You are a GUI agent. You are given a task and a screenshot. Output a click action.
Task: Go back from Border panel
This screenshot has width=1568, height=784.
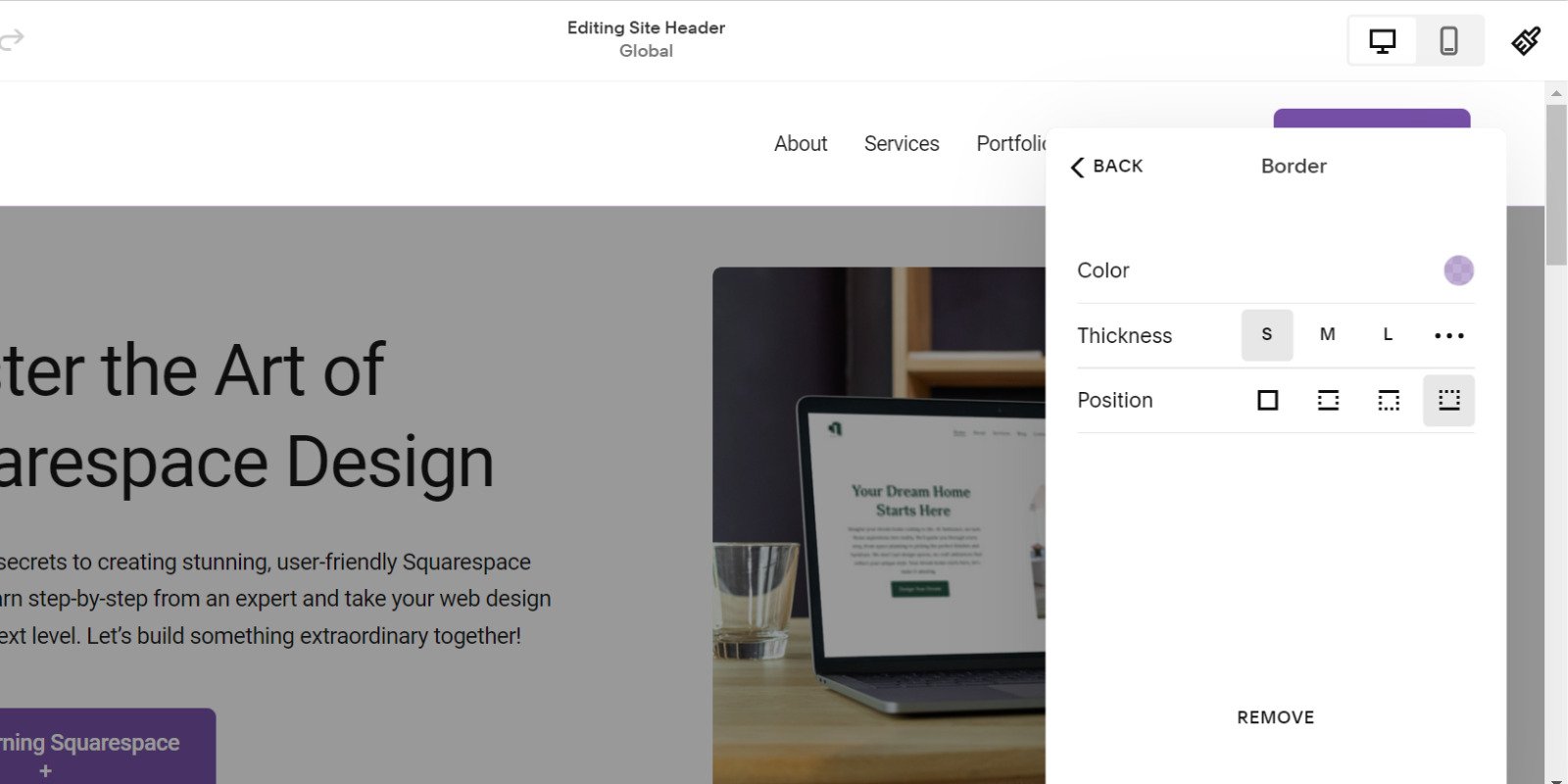coord(1107,167)
